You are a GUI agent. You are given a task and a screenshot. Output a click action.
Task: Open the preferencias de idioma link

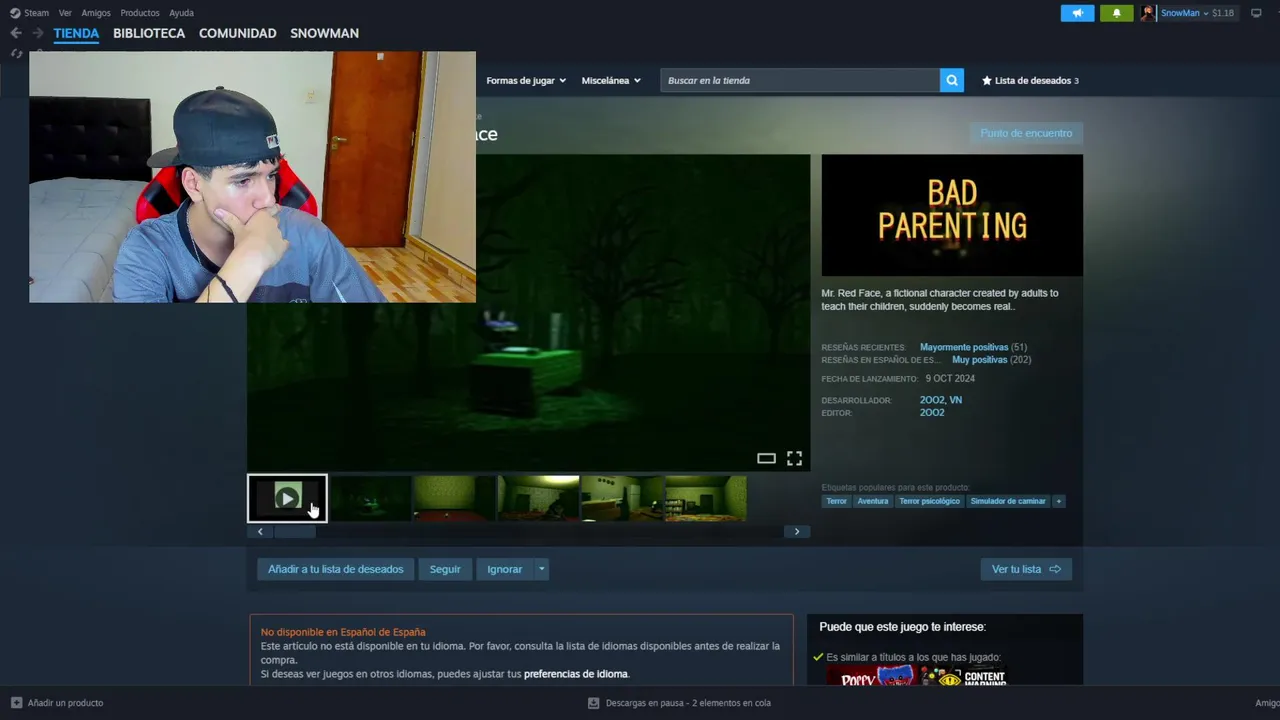(x=576, y=674)
